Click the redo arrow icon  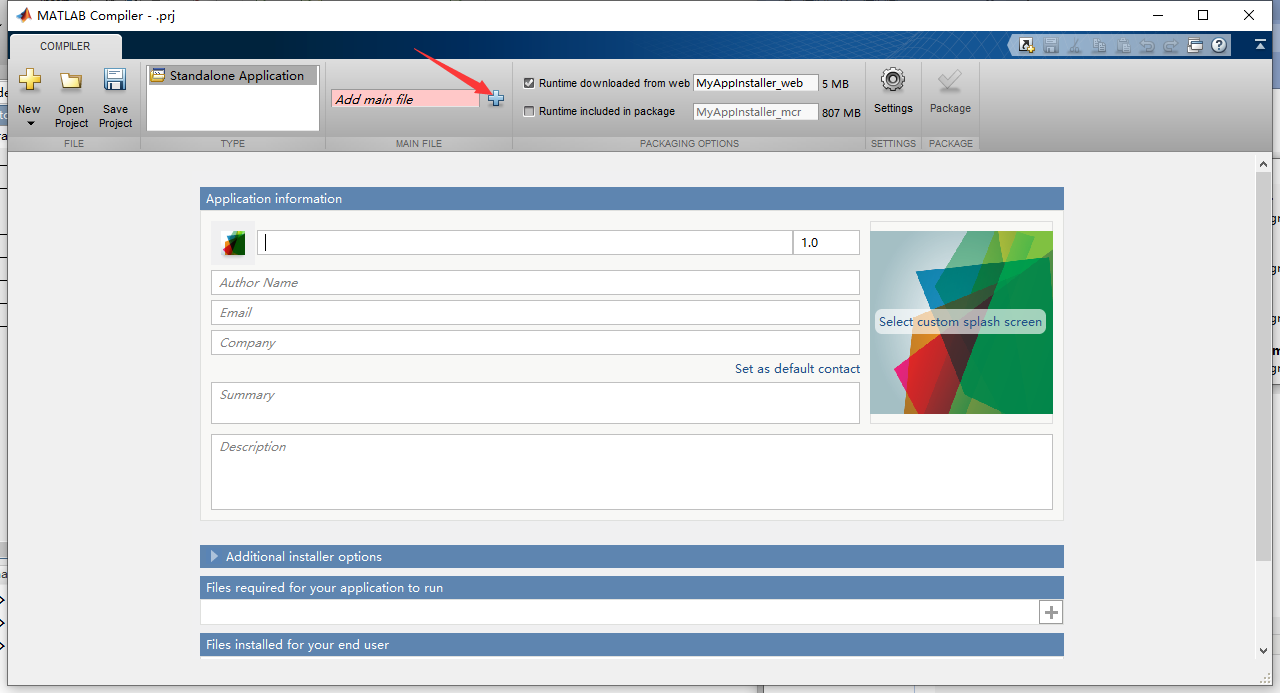(x=1170, y=45)
